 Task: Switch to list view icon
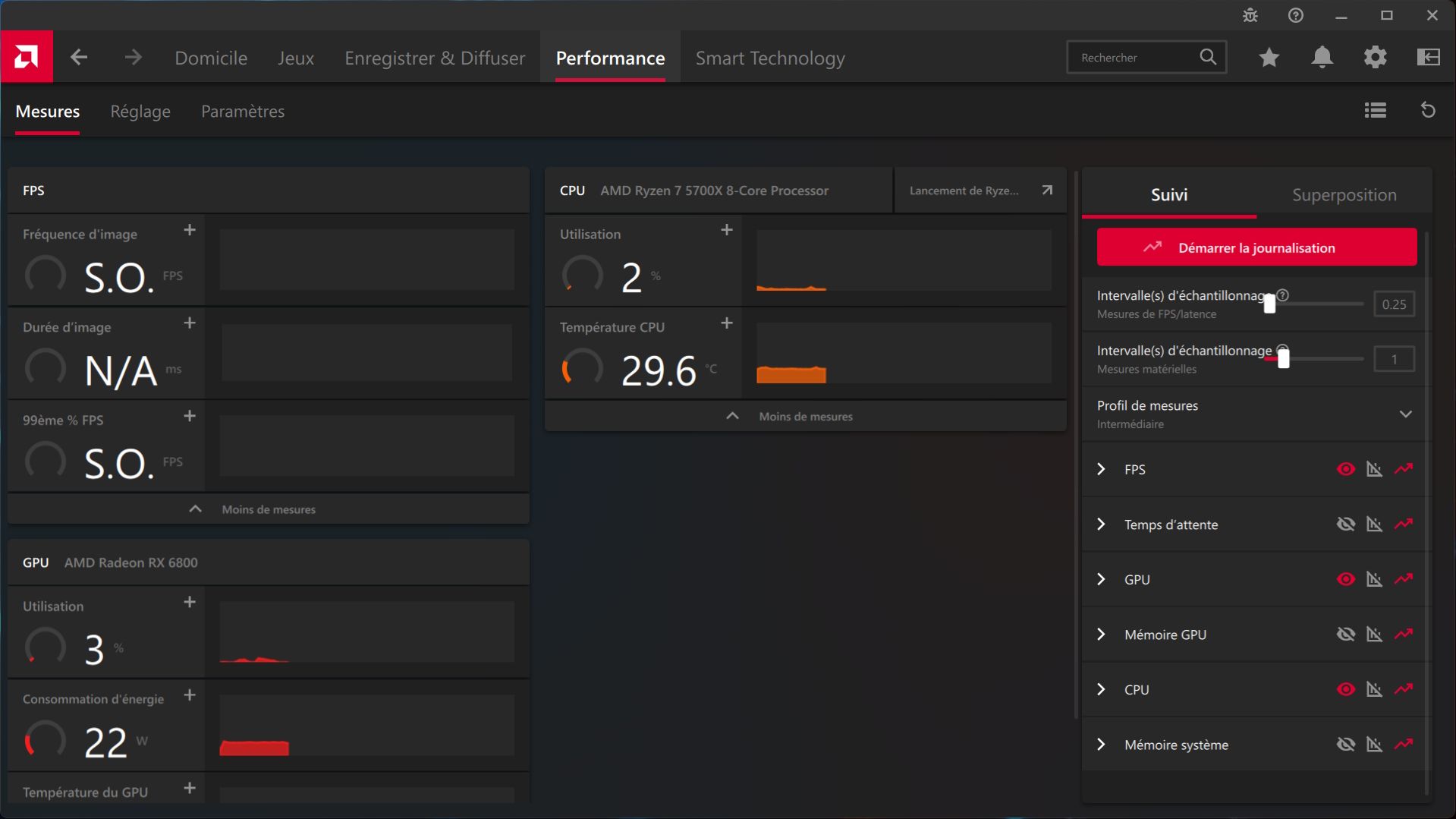click(x=1376, y=111)
